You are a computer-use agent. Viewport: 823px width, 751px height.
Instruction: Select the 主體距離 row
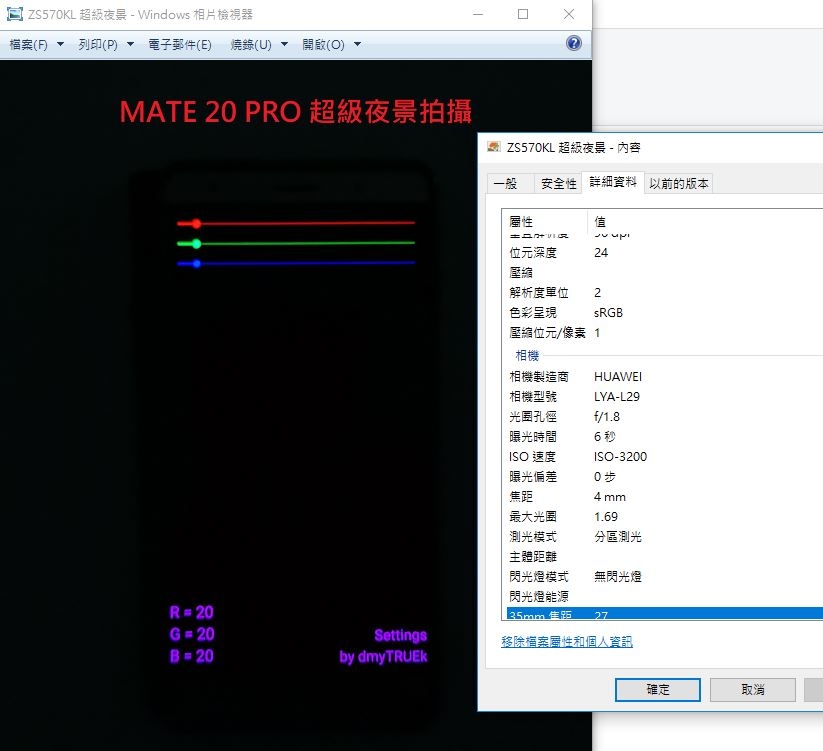point(664,556)
